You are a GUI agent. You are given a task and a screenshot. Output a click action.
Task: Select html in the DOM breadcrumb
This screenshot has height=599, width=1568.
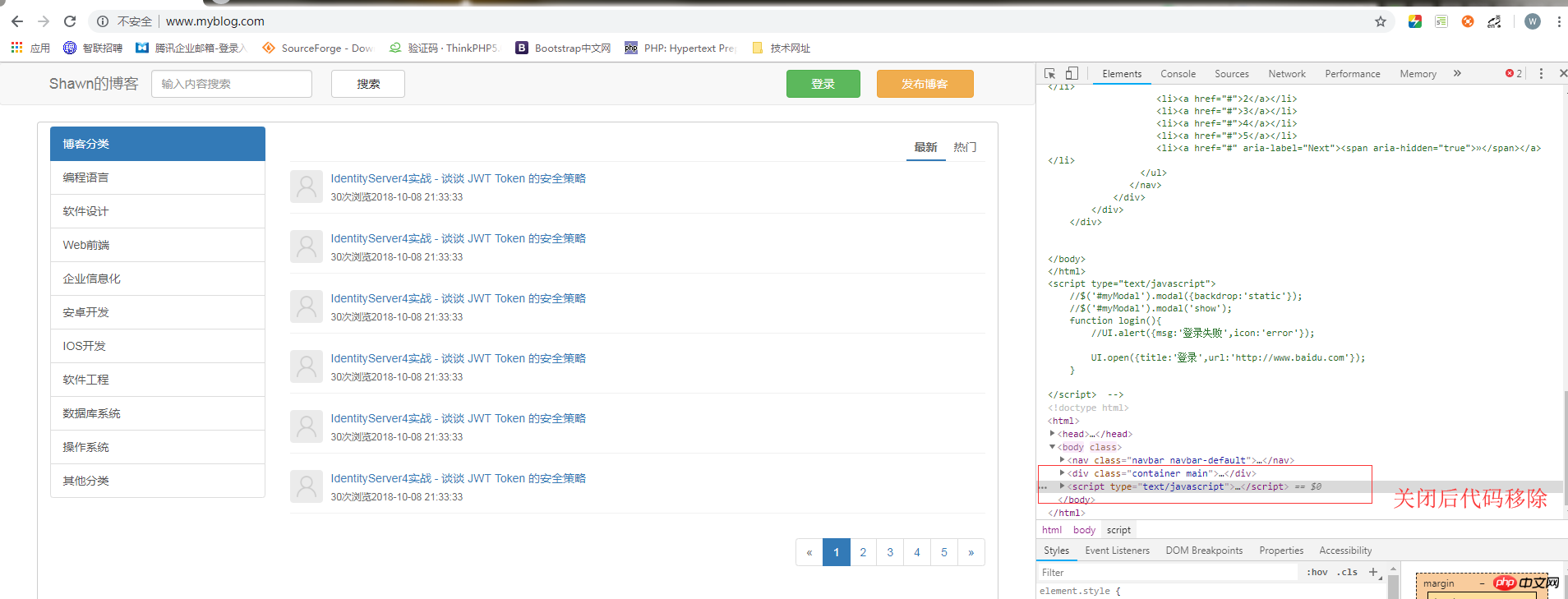pyautogui.click(x=1052, y=530)
